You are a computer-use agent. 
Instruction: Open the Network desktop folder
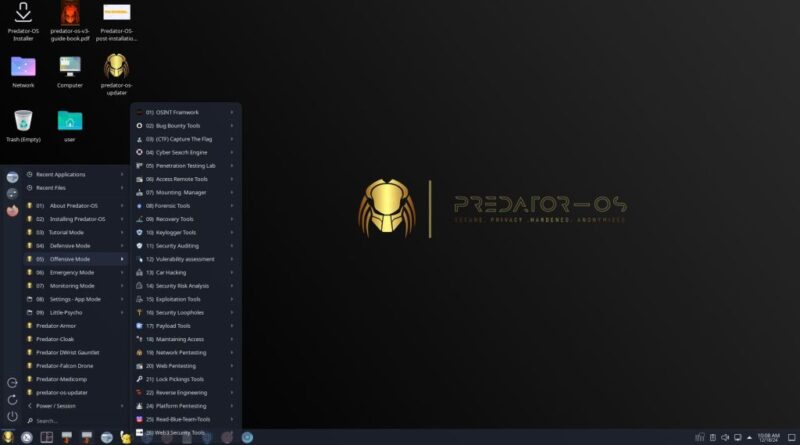coord(23,72)
